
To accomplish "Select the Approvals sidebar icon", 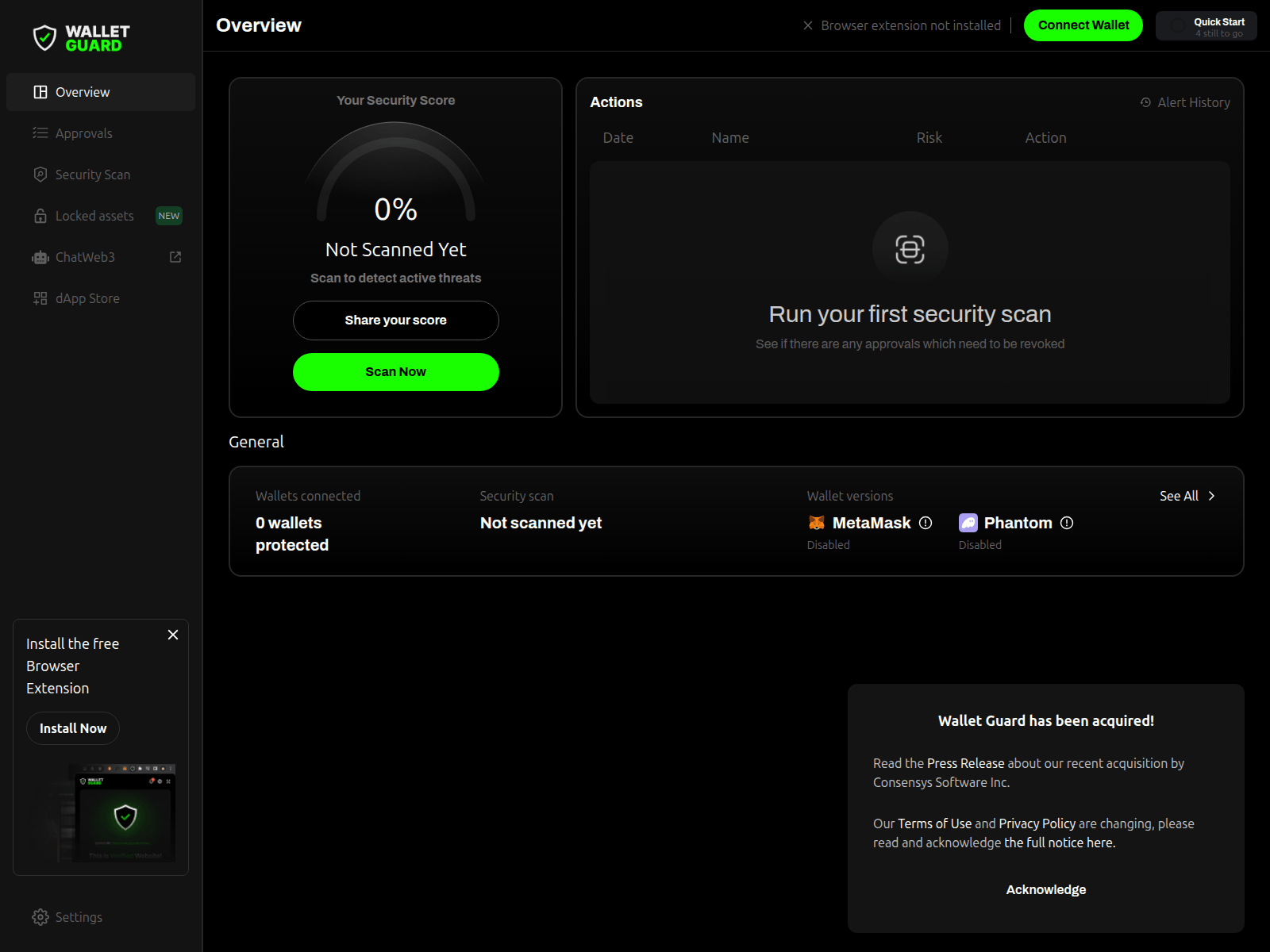I will (x=40, y=132).
